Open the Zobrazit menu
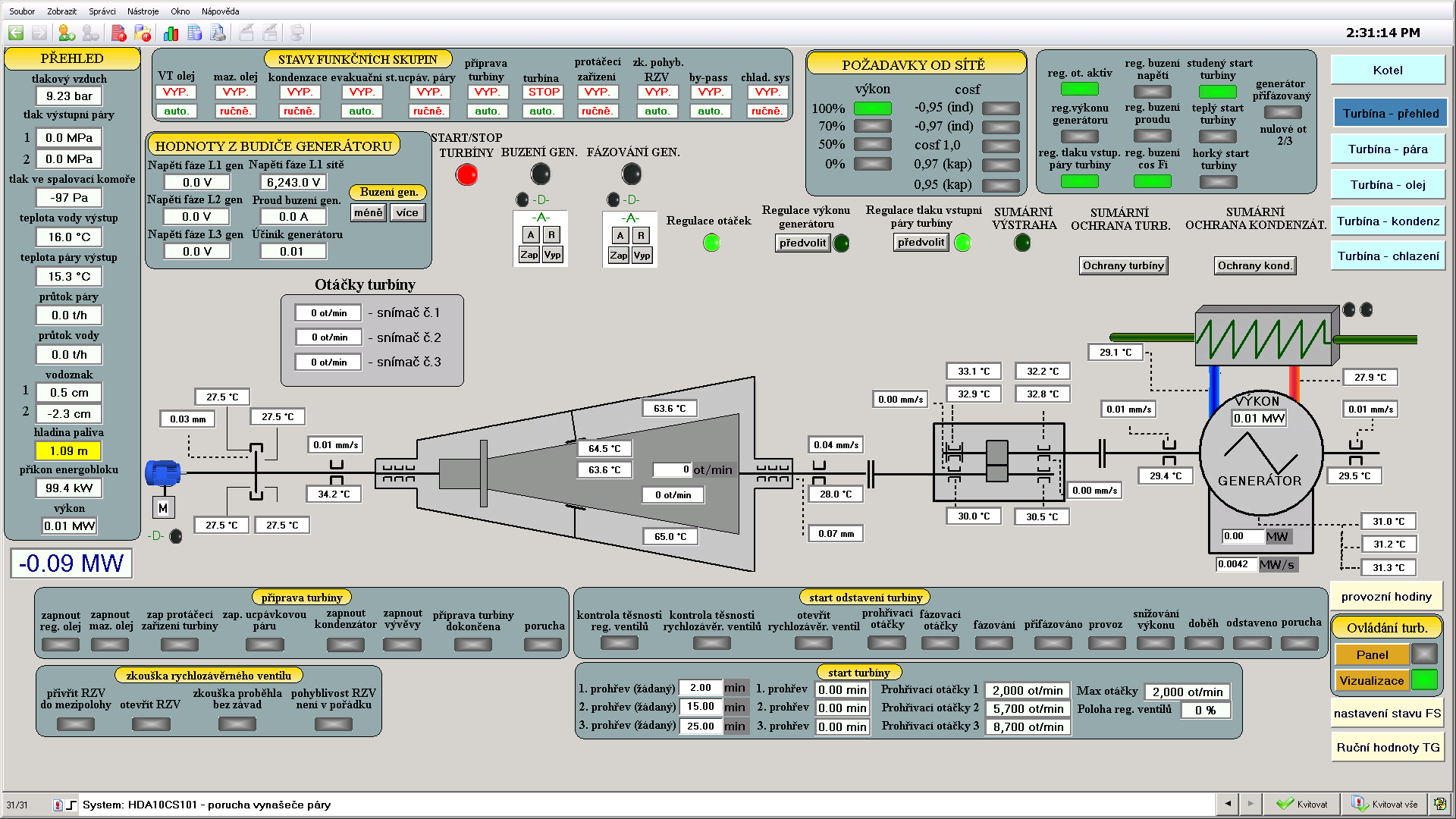 61,11
